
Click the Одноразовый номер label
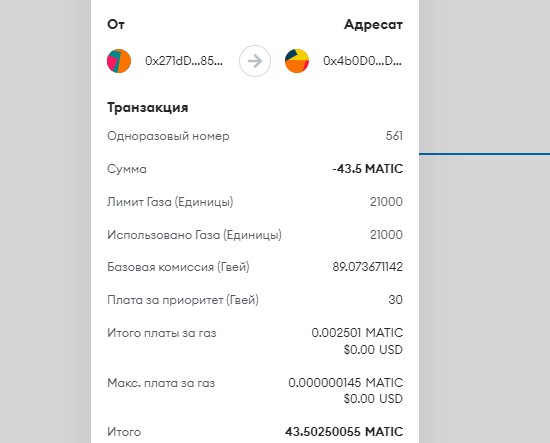click(168, 136)
